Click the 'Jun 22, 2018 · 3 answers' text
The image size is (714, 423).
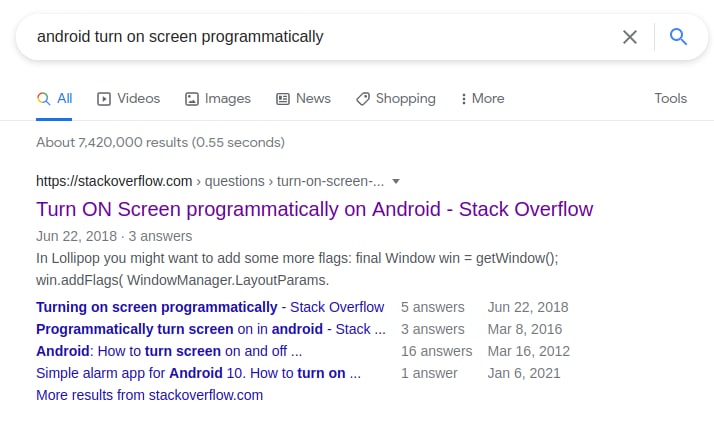(114, 236)
